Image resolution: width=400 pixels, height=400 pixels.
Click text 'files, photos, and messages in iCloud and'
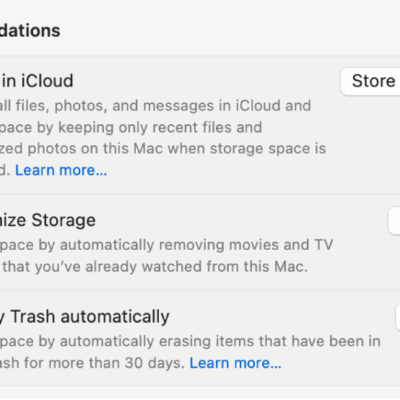(x=163, y=106)
